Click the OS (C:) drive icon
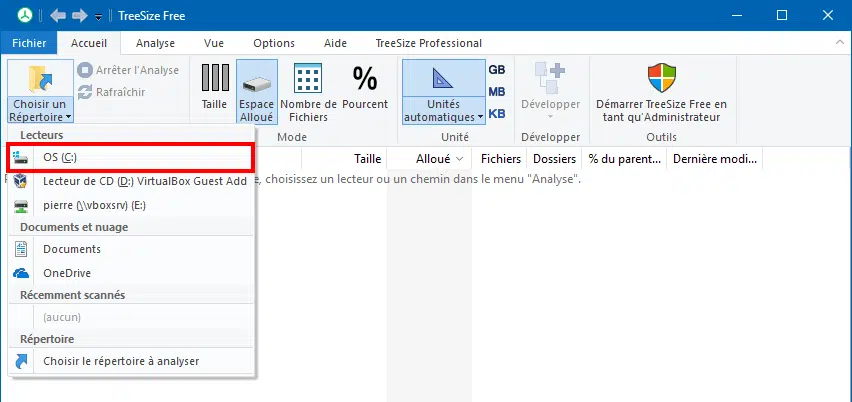Image resolution: width=852 pixels, height=402 pixels. (20, 157)
